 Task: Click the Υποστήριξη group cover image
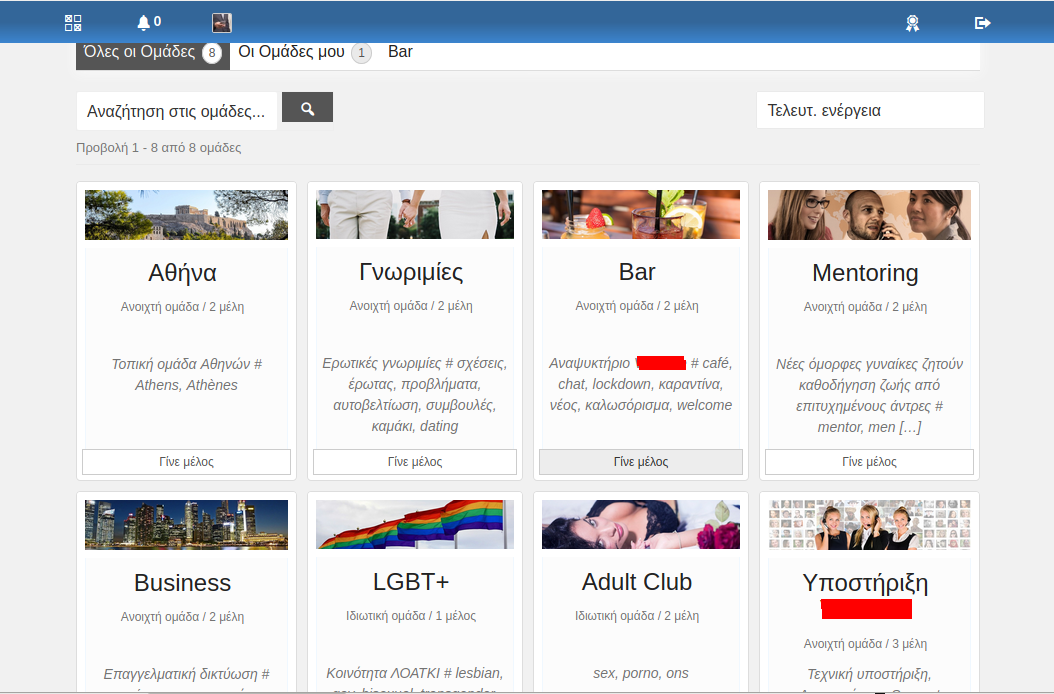coord(868,525)
